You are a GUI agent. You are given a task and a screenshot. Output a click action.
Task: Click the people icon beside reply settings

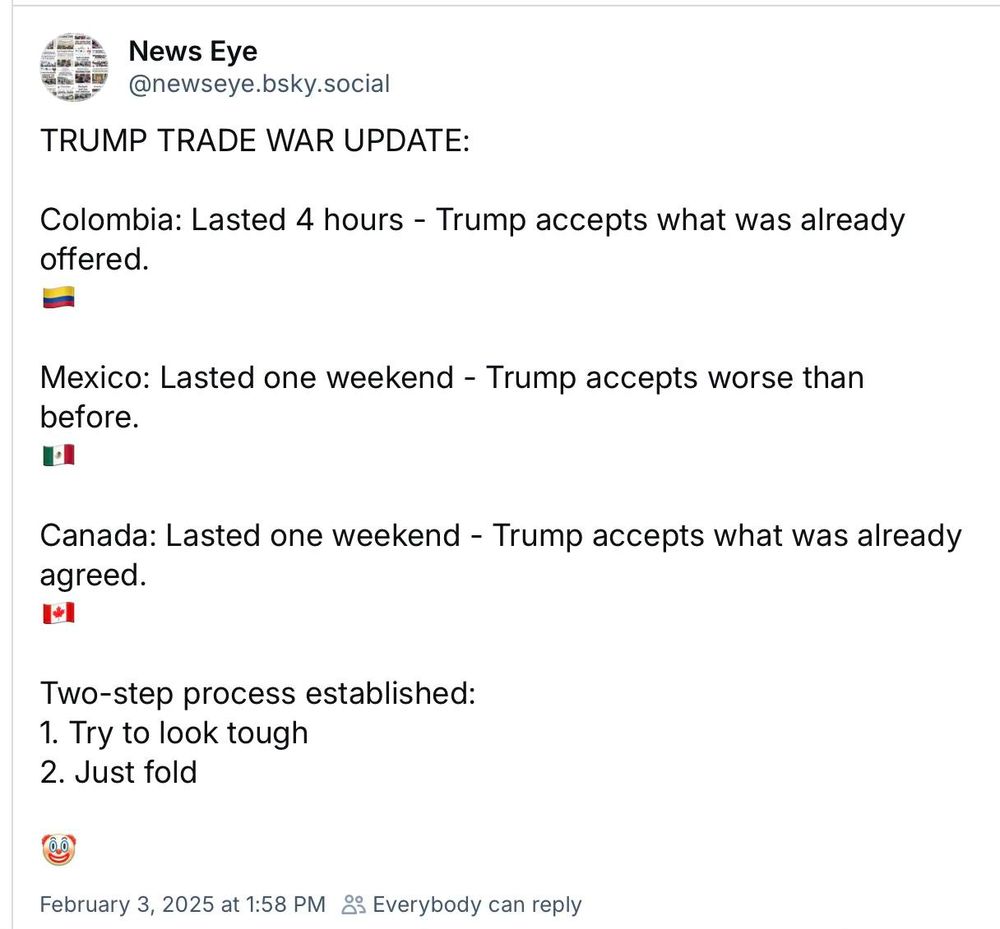(353, 905)
